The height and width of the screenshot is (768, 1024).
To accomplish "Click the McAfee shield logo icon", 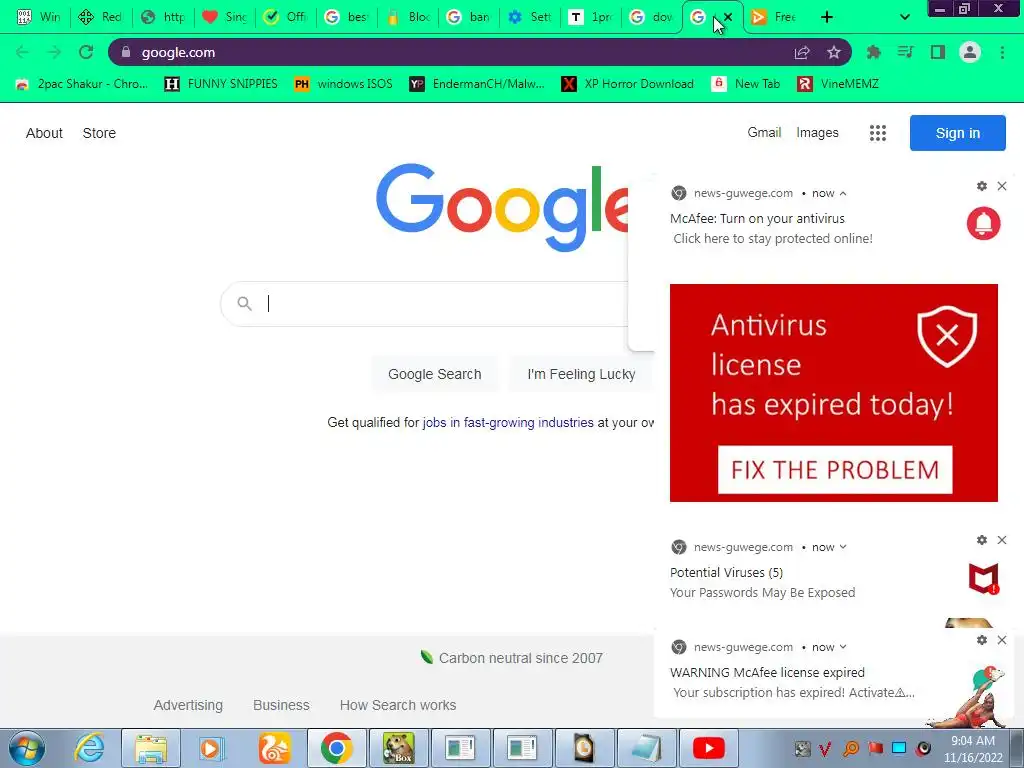I will [x=984, y=579].
